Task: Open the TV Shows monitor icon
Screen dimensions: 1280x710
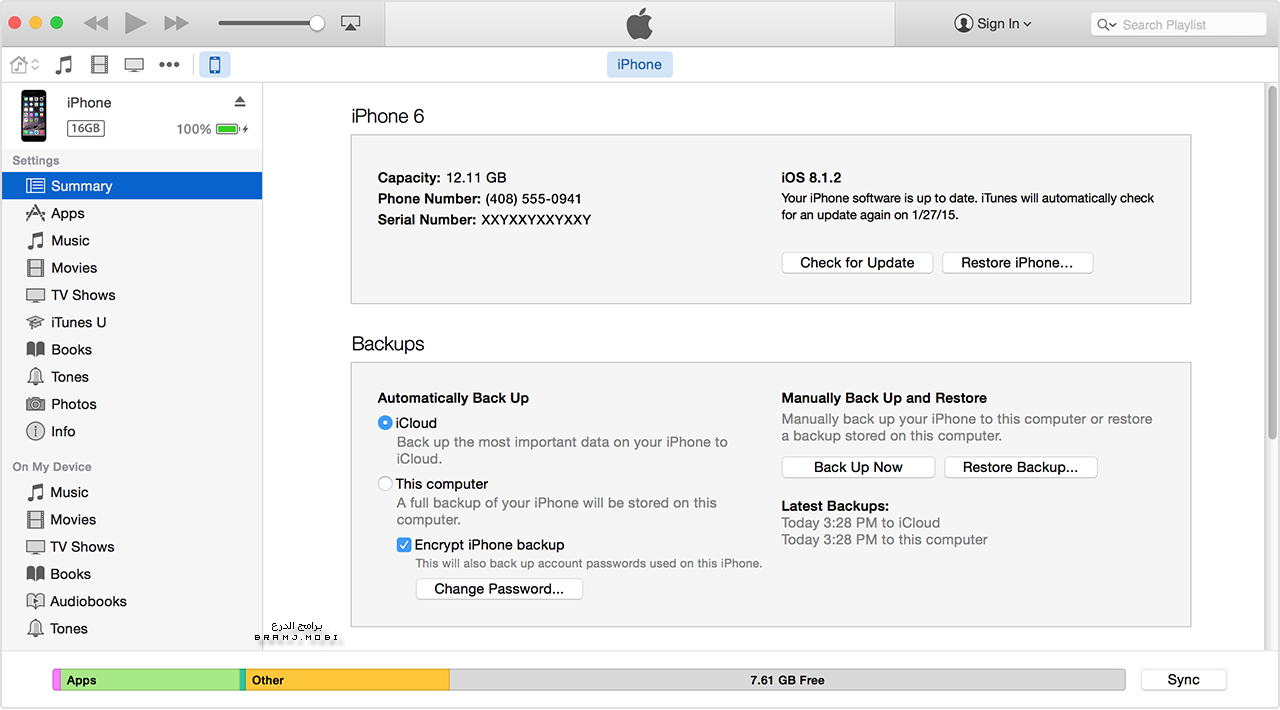Action: tap(134, 65)
